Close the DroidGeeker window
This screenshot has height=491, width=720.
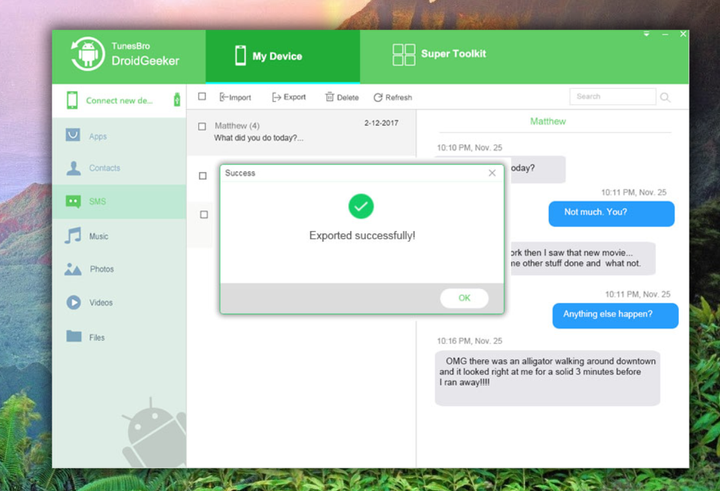[x=683, y=34]
